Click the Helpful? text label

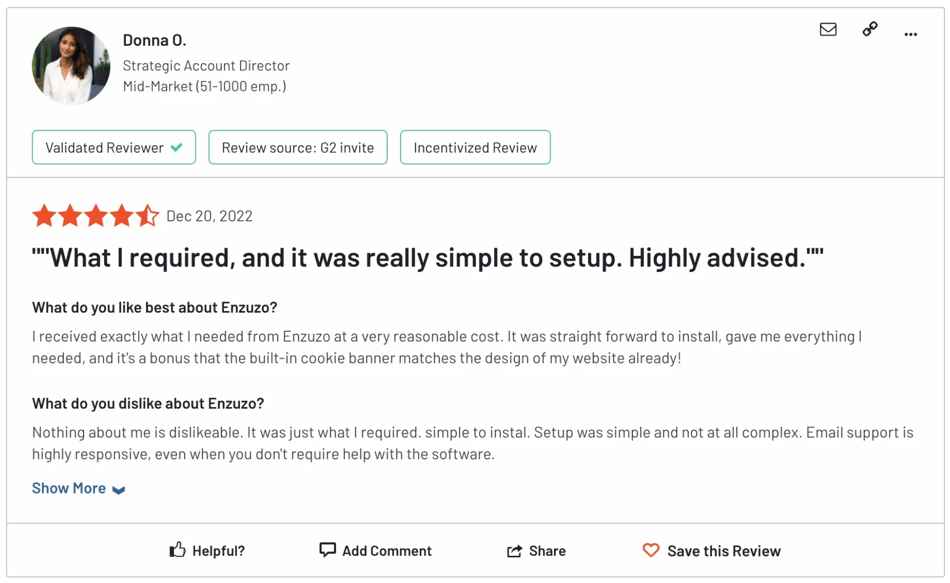coord(219,551)
